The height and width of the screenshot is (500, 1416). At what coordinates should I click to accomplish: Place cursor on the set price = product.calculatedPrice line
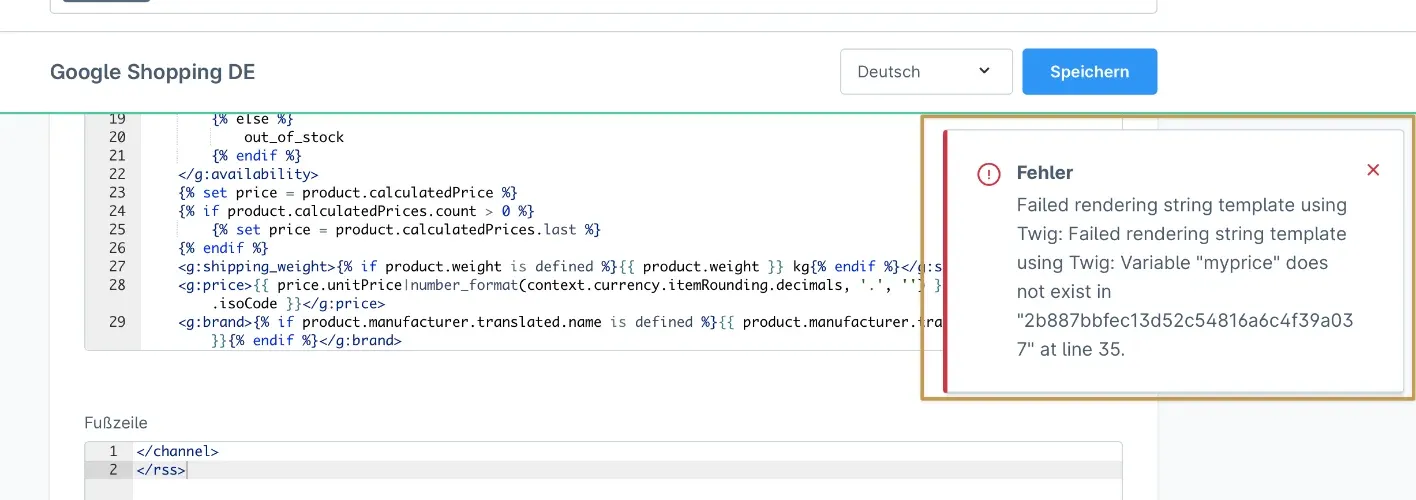tap(347, 192)
